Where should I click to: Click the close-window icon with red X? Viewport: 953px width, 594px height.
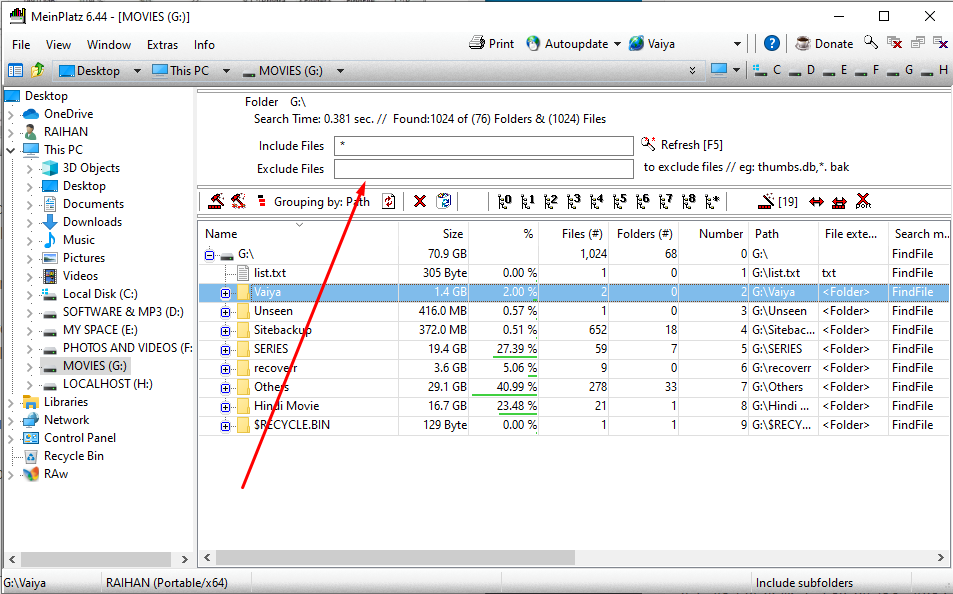point(894,43)
